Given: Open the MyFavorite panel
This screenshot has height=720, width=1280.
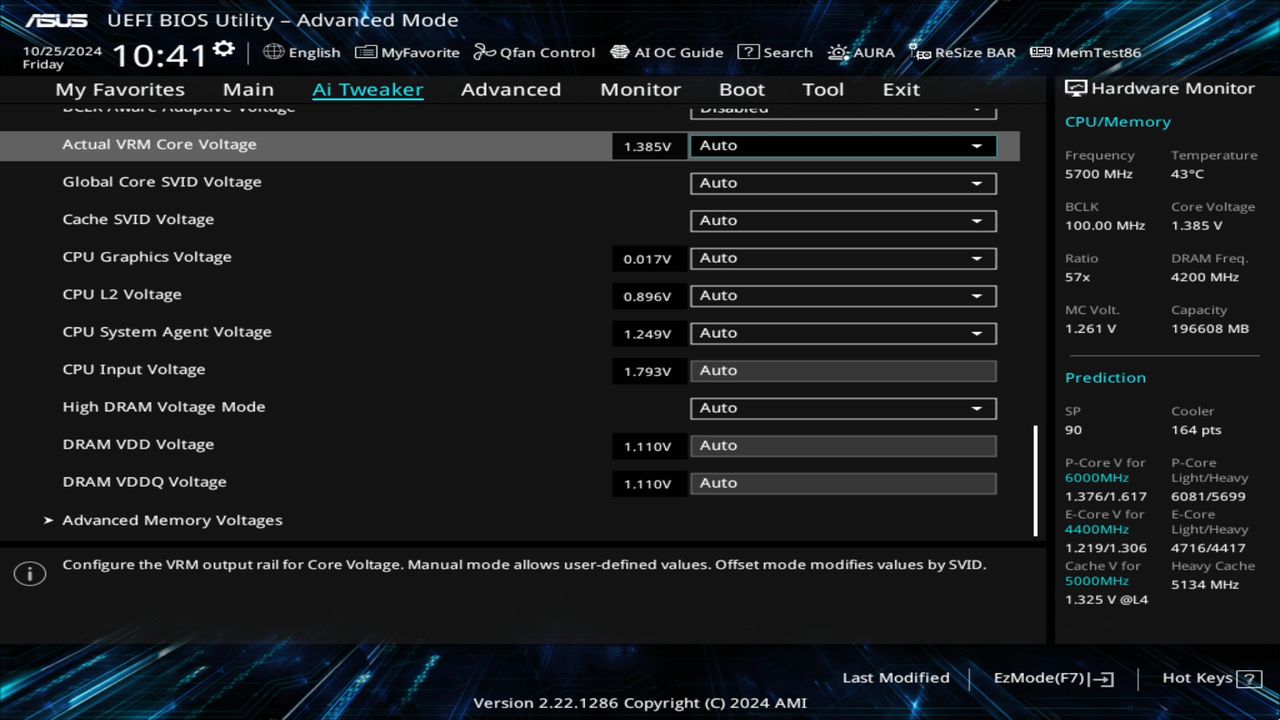Looking at the screenshot, I should coord(407,52).
